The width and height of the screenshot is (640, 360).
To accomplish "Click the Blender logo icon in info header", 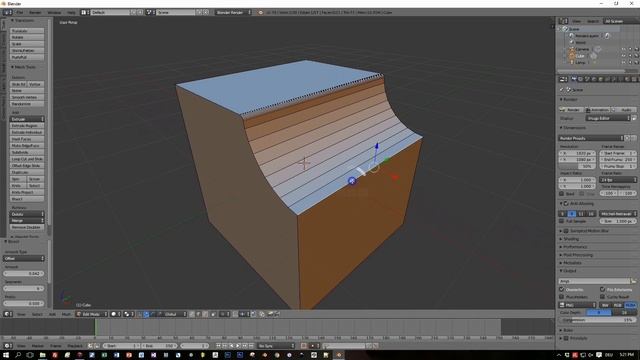I will (260, 12).
